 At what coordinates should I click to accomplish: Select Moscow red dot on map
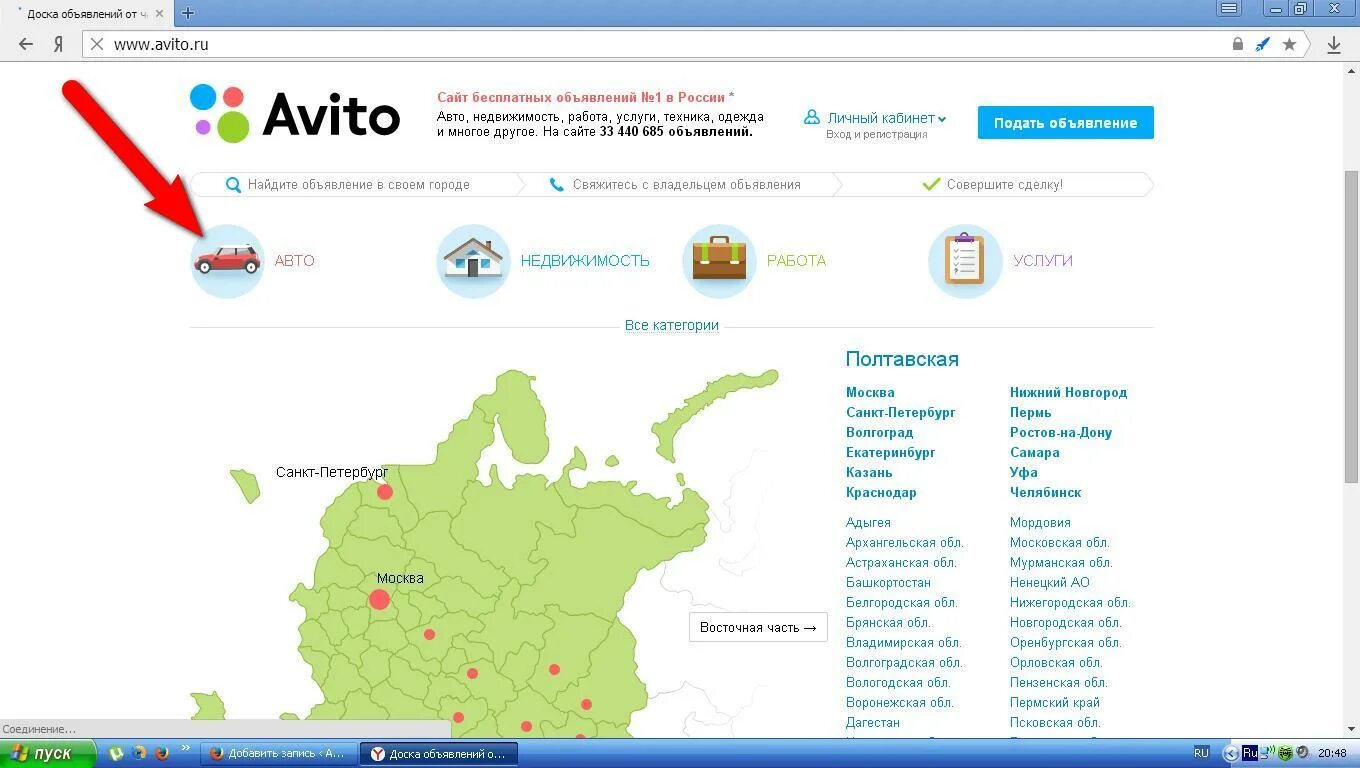tap(379, 600)
